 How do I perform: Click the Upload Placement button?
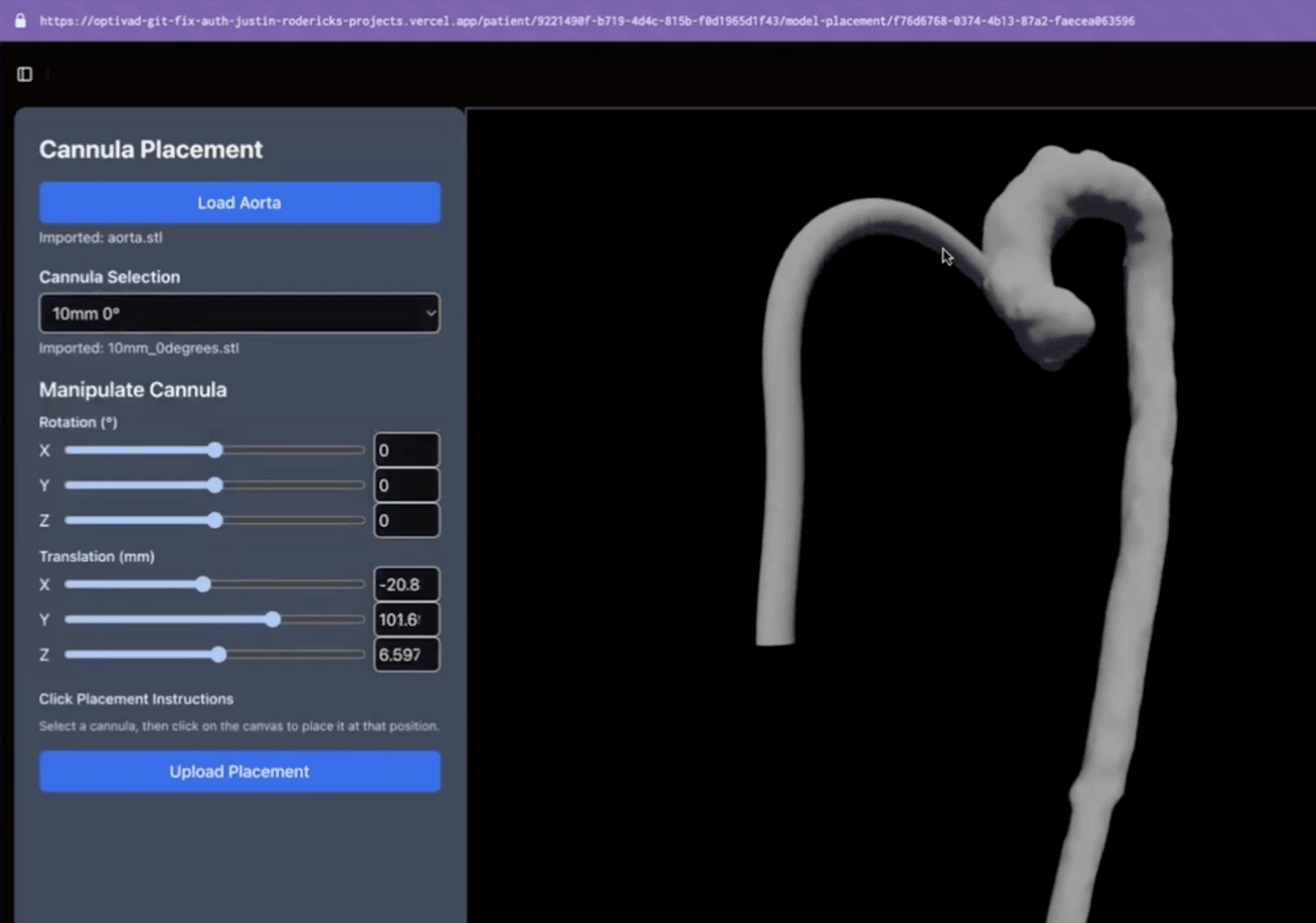pyautogui.click(x=239, y=771)
